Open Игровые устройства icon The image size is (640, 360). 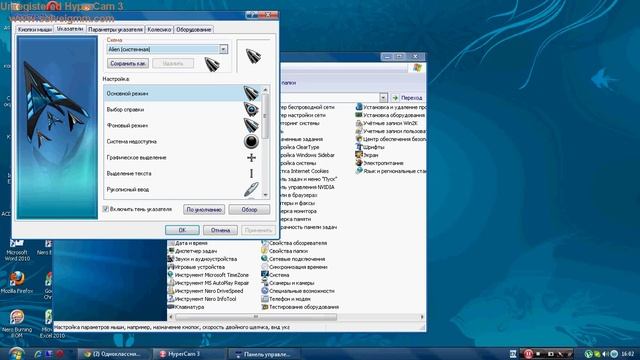[x=171, y=267]
